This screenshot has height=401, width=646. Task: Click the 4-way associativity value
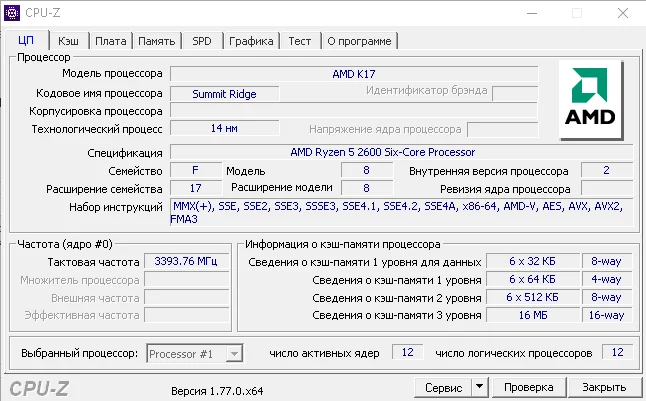click(x=606, y=279)
